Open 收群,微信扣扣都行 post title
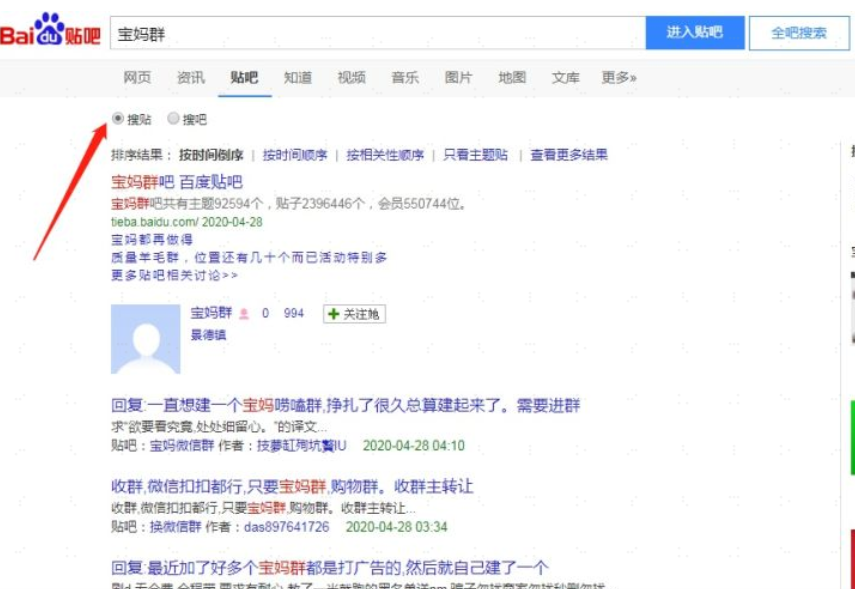855x589 pixels. pyautogui.click(x=292, y=486)
